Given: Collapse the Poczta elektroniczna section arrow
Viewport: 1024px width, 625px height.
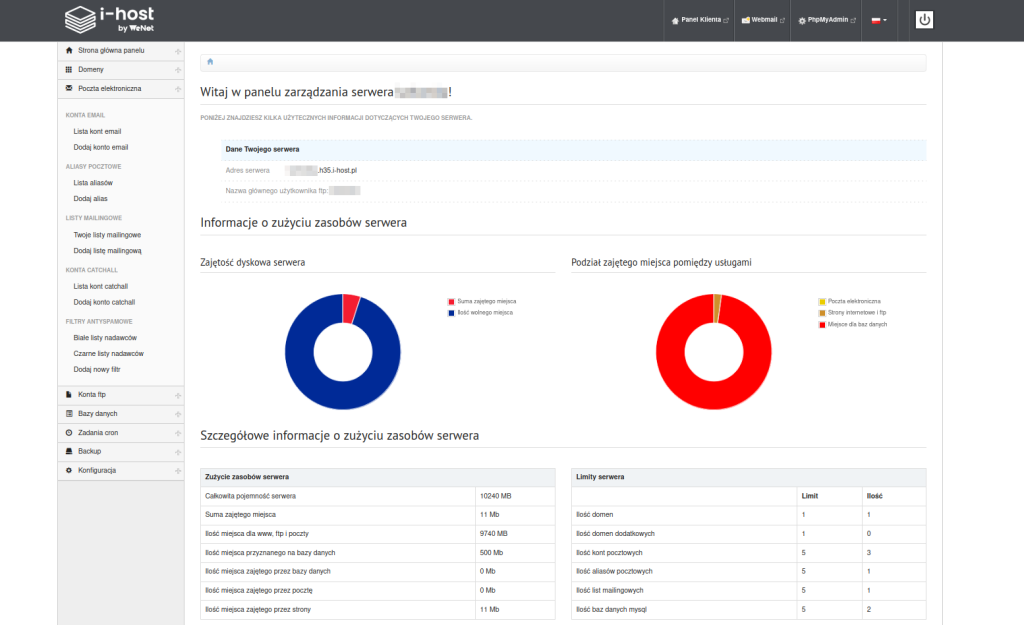Looking at the screenshot, I should click(x=177, y=88).
